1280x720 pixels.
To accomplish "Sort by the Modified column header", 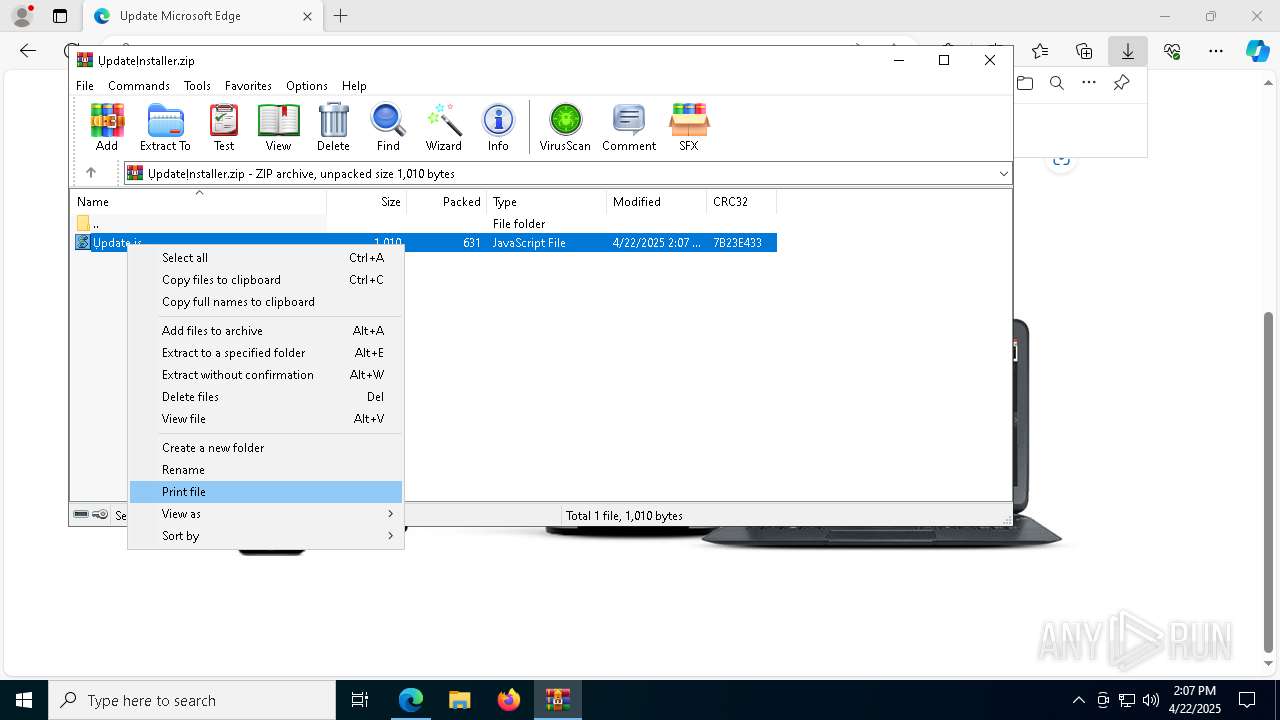I will 657,201.
